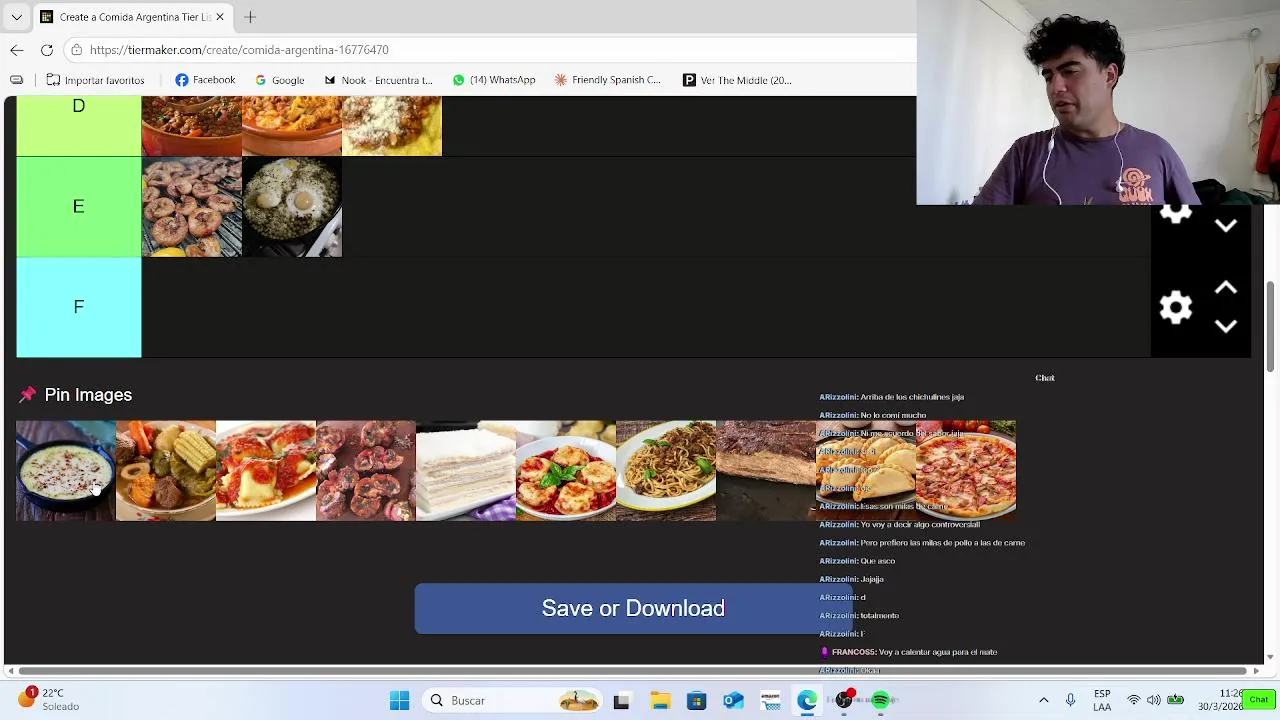Image resolution: width=1280 pixels, height=720 pixels.
Task: Select the sandwiches de miga image
Action: [466, 471]
